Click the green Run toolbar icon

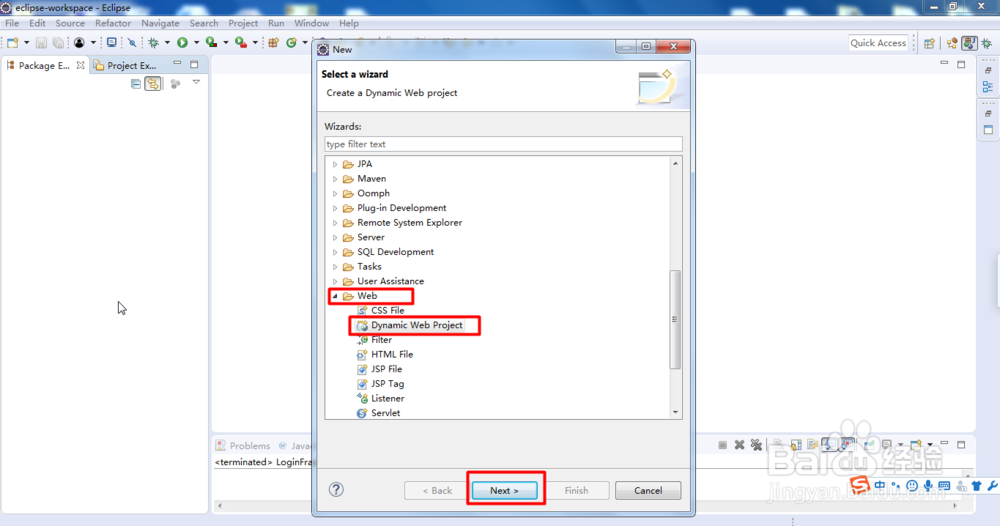(182, 43)
